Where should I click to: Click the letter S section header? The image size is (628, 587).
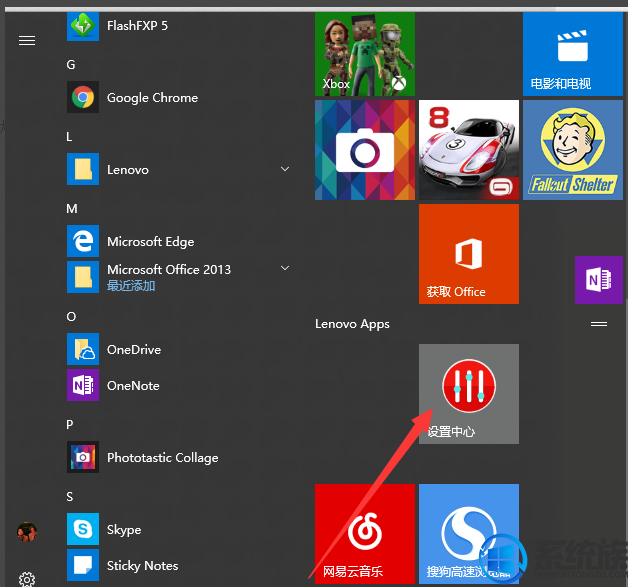(70, 497)
